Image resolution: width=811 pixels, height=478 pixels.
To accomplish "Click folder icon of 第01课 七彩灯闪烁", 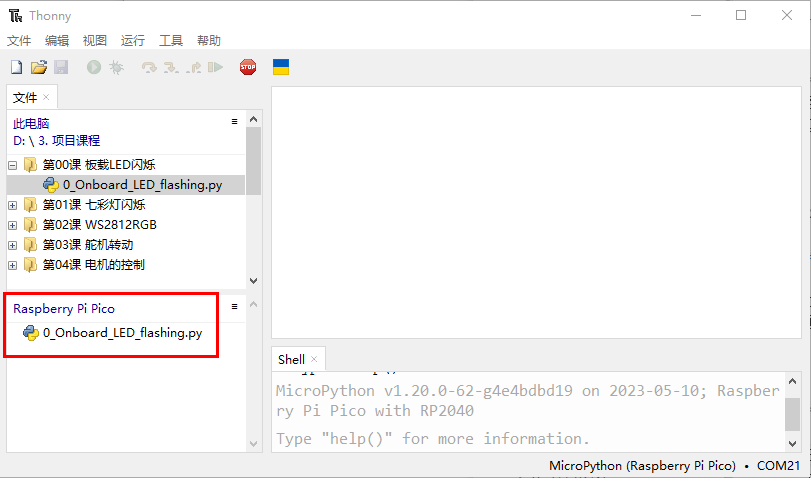I will [31, 205].
